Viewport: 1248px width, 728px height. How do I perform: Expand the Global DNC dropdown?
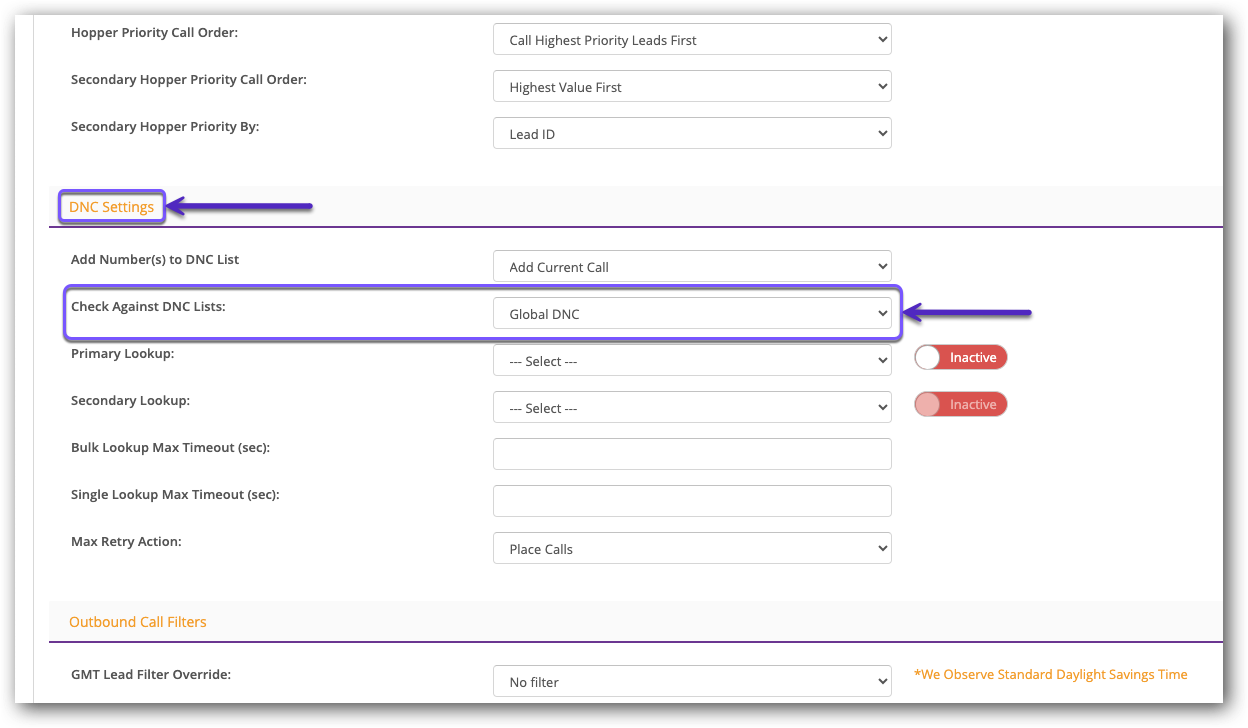691,314
